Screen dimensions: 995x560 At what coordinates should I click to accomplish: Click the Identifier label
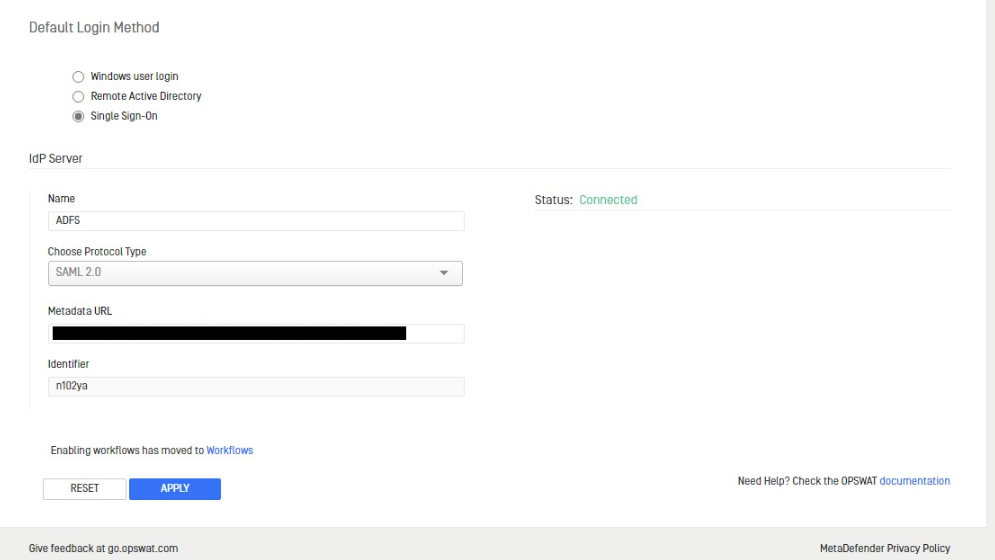(69, 364)
